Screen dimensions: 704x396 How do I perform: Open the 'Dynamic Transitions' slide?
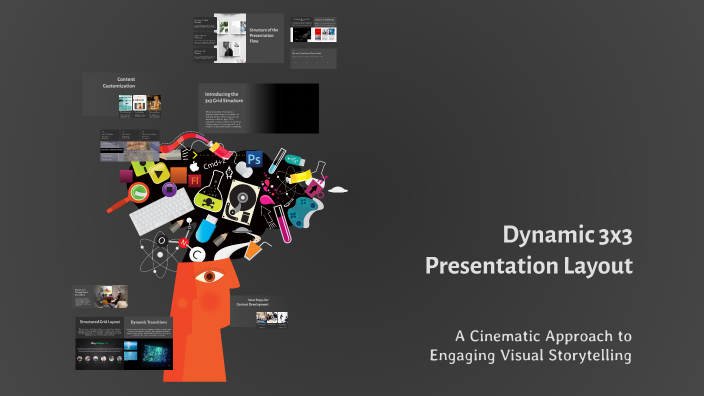149,329
